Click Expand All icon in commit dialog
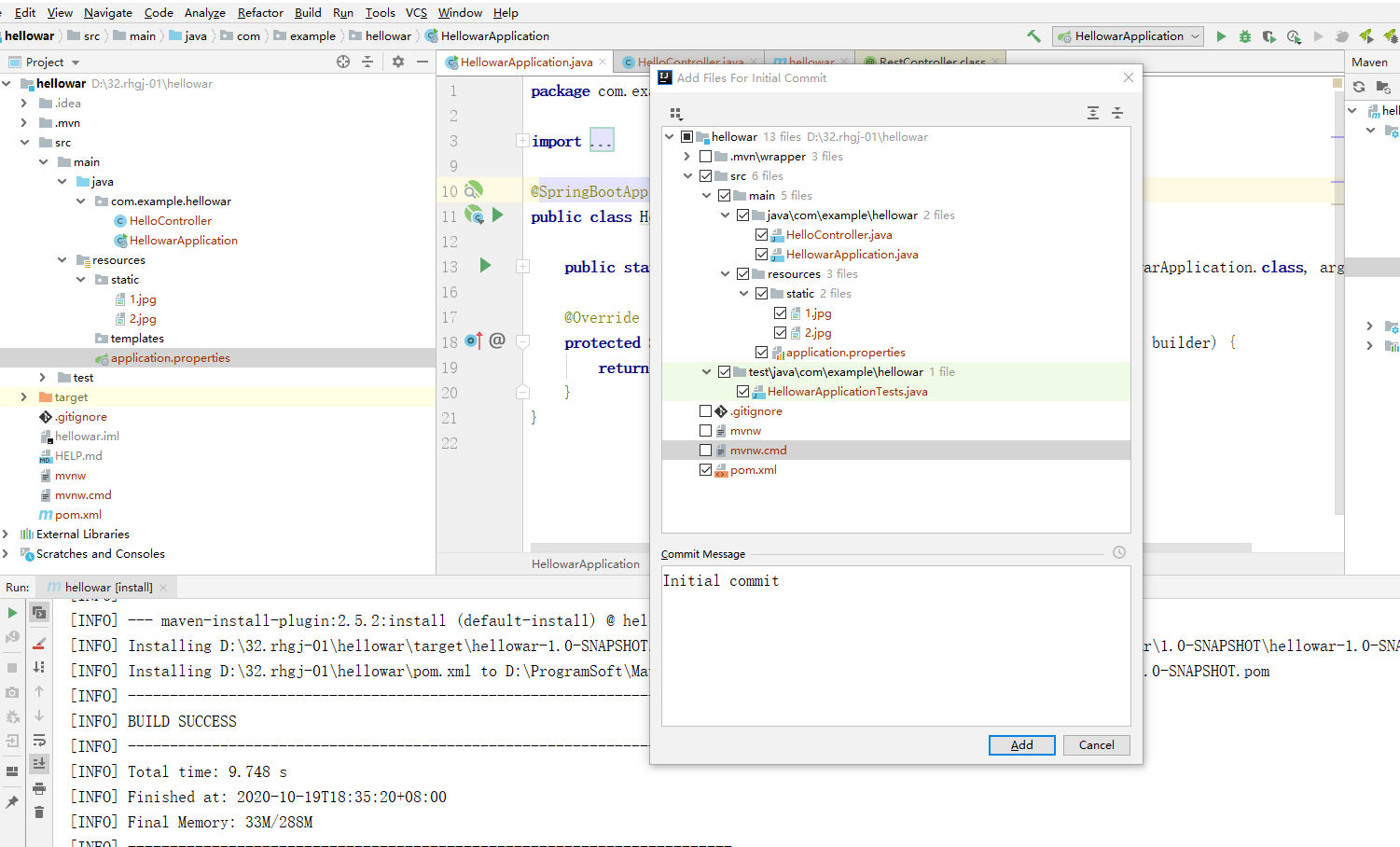The height and width of the screenshot is (847, 1400). (1093, 113)
